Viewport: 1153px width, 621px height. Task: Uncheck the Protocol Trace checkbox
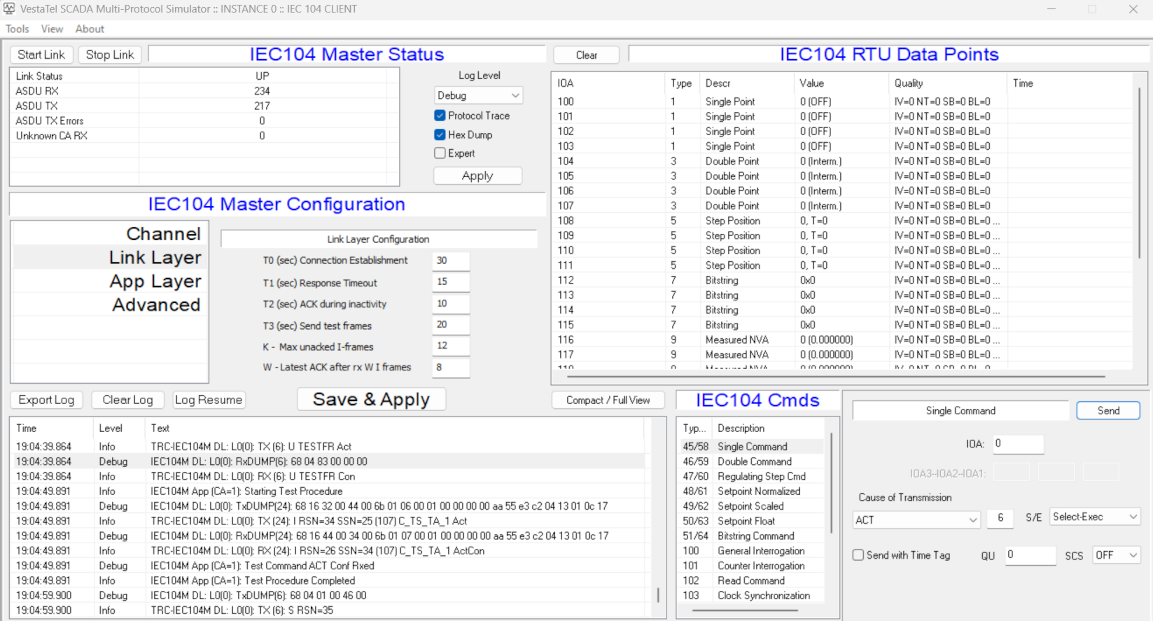pos(440,116)
